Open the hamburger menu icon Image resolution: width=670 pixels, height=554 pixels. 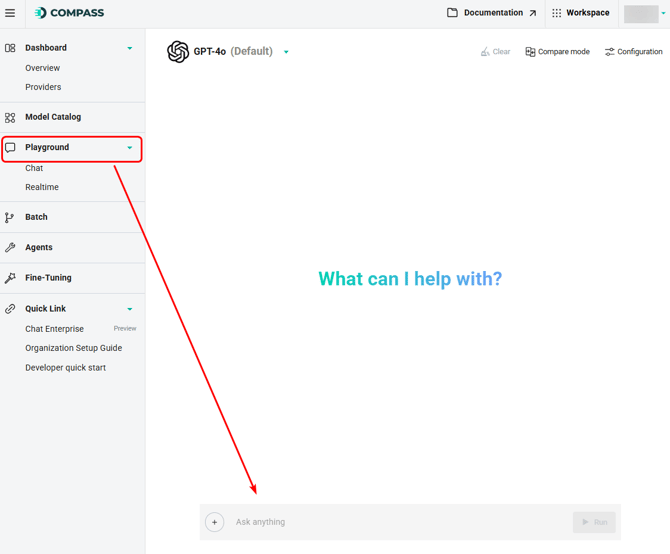[x=10, y=13]
